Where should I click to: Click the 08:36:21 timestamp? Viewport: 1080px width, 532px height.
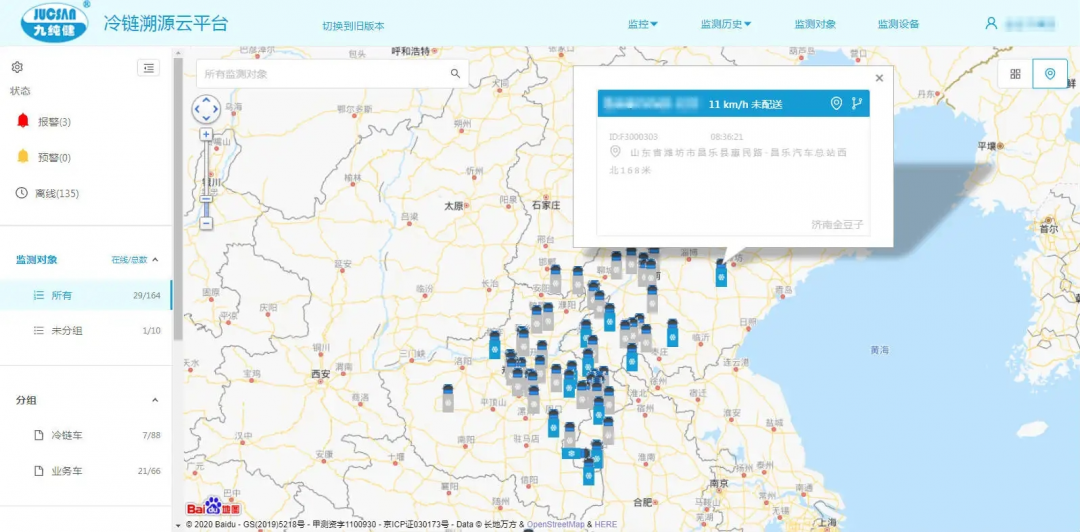click(x=727, y=137)
